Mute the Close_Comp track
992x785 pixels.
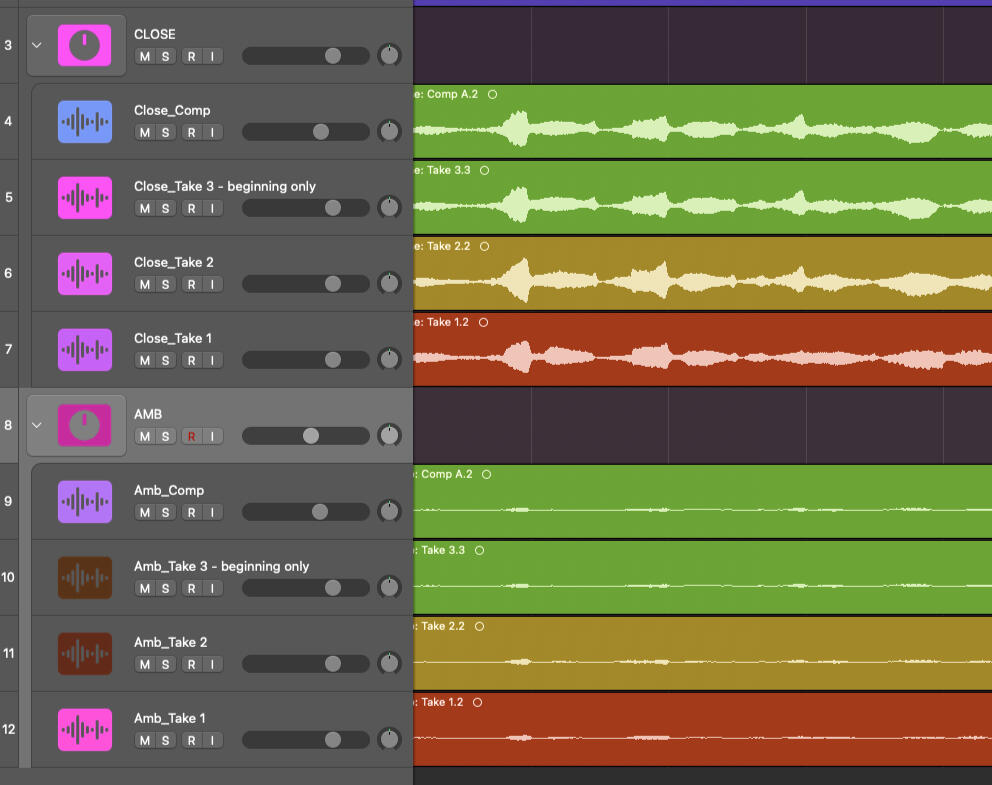pyautogui.click(x=145, y=132)
